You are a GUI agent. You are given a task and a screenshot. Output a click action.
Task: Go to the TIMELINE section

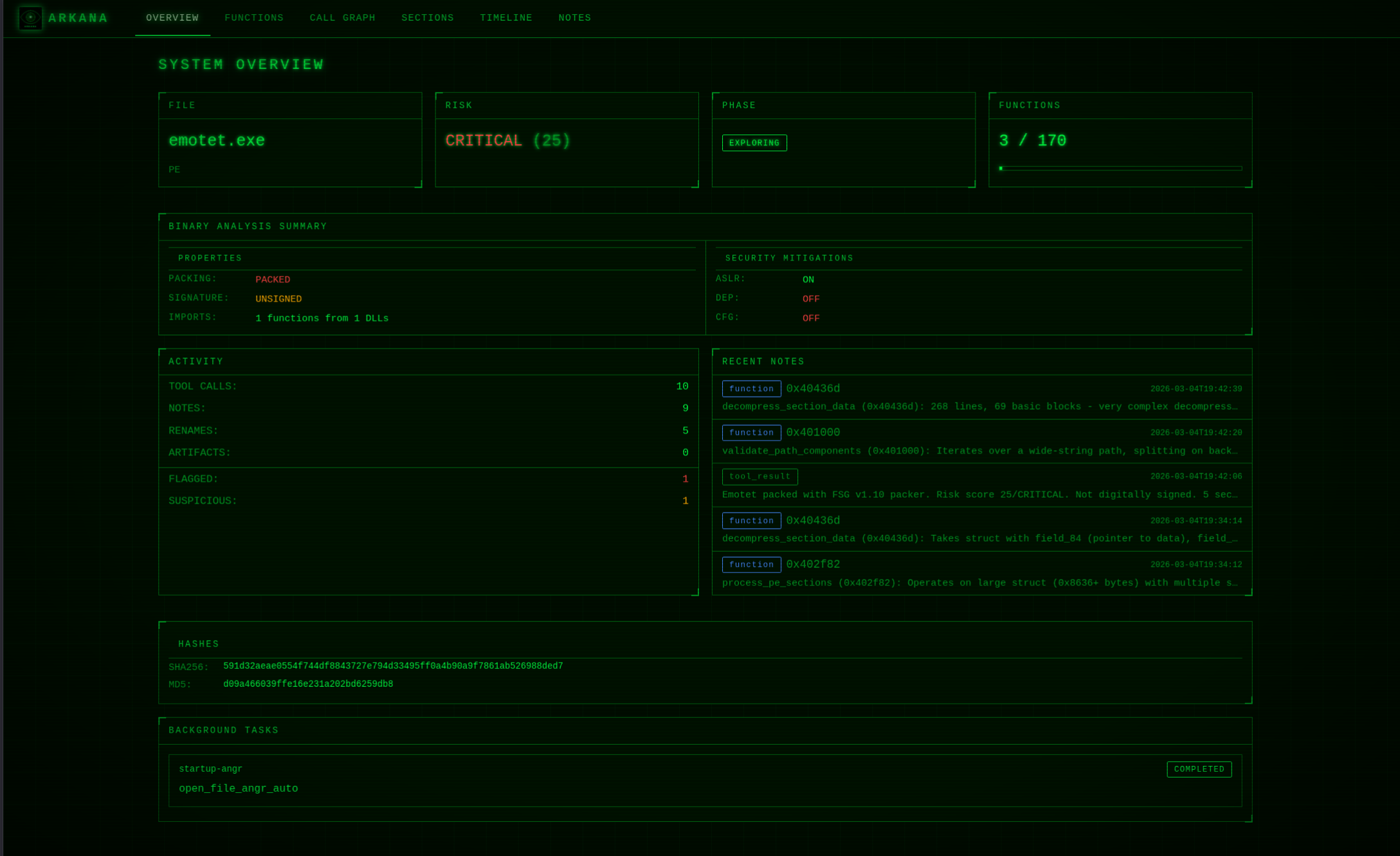point(505,17)
